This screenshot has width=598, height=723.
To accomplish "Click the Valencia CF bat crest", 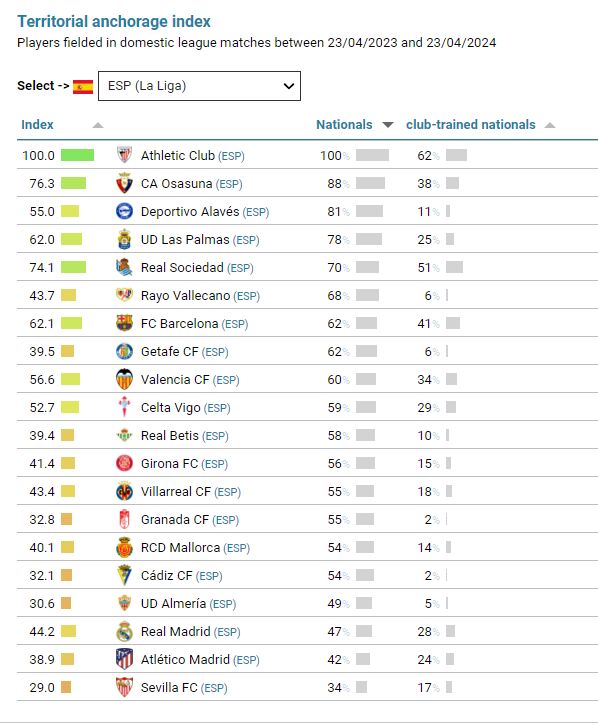I will pyautogui.click(x=124, y=379).
